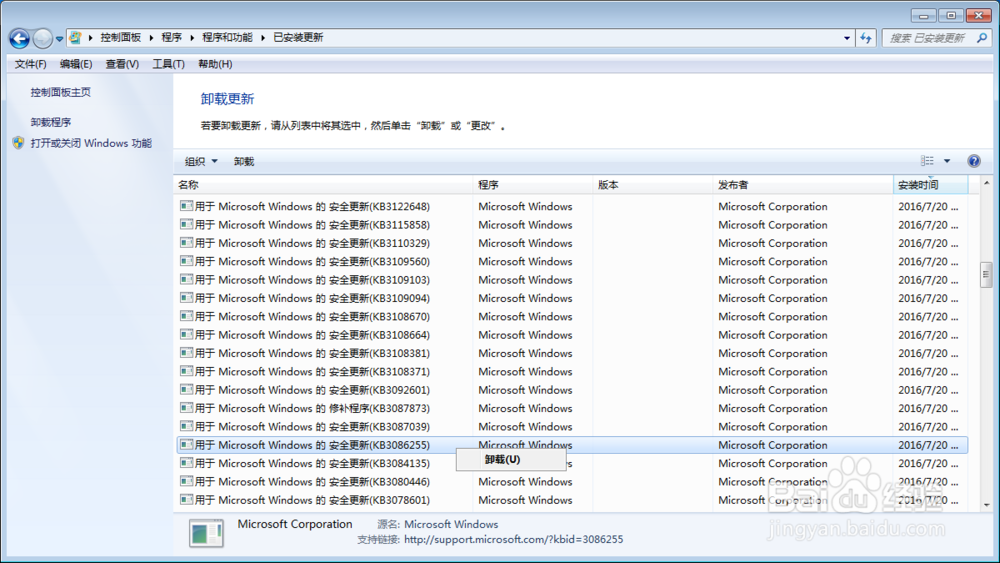Viewport: 1000px width, 563px height.
Task: Expand the view options dropdown arrow
Action: [x=947, y=161]
